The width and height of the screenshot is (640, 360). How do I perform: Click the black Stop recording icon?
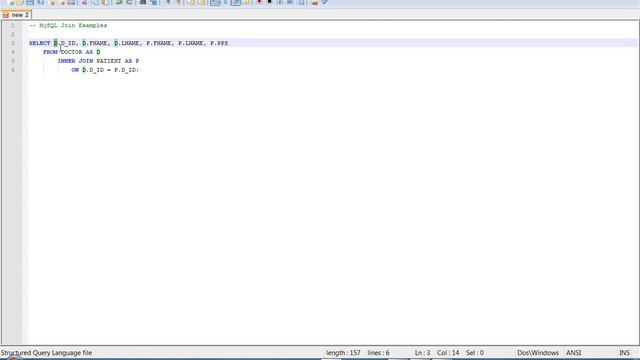[x=269, y=2]
